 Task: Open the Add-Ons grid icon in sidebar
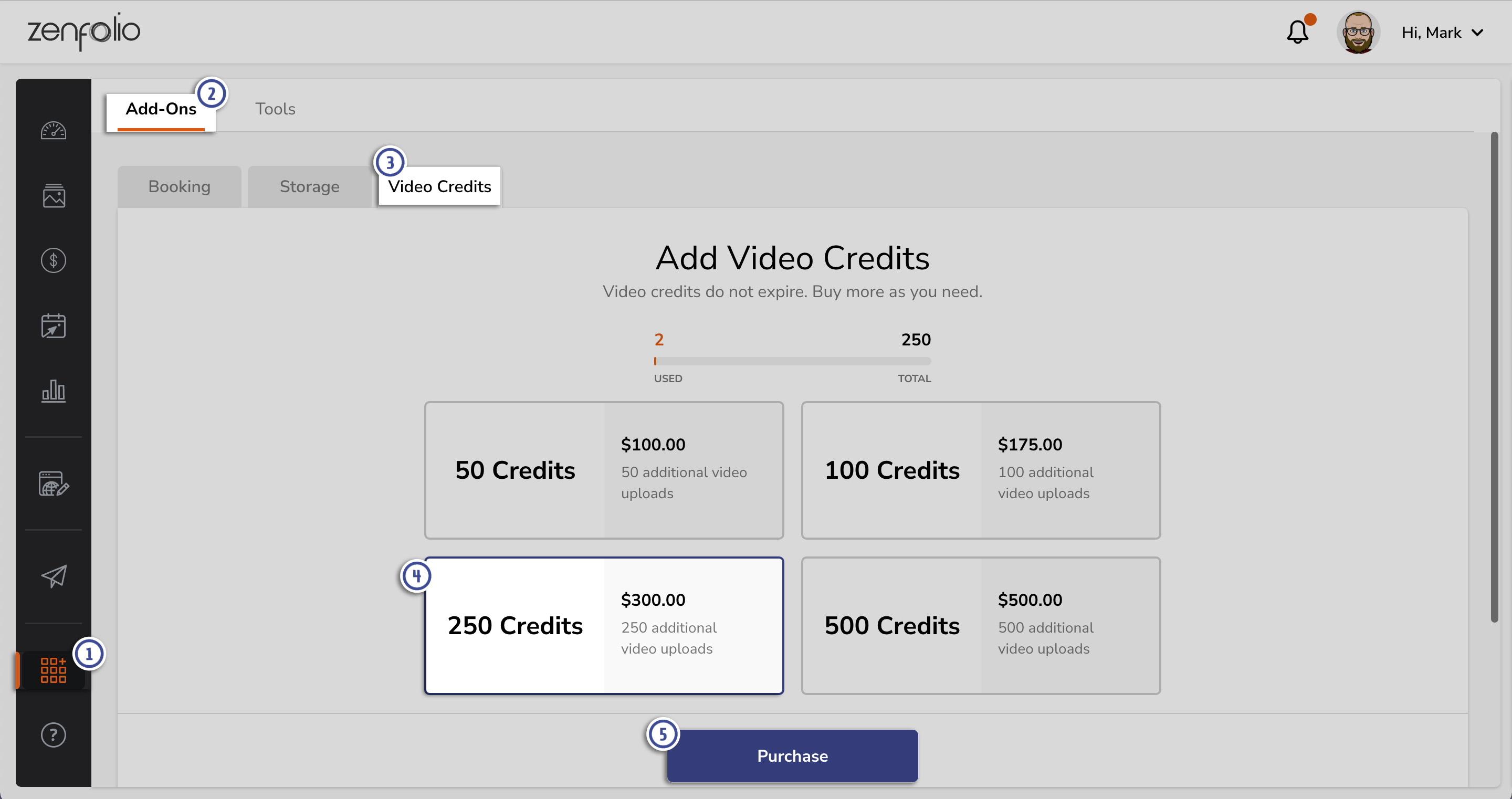(54, 671)
